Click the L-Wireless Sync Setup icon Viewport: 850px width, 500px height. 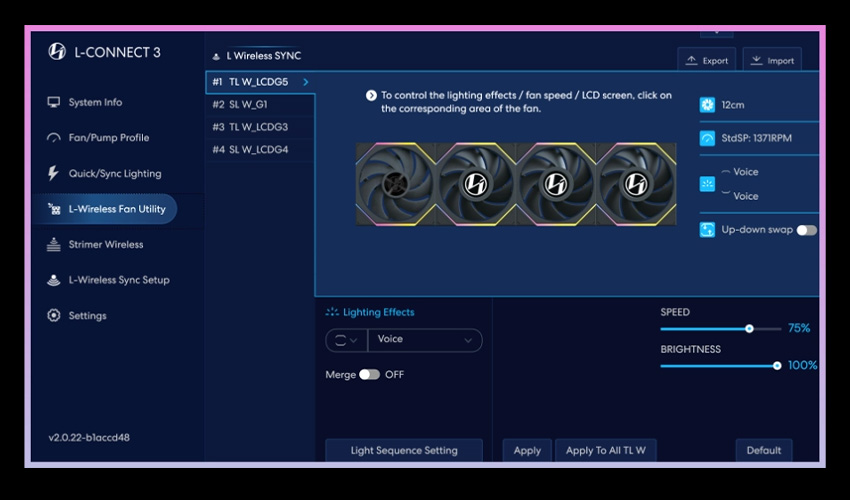click(54, 280)
